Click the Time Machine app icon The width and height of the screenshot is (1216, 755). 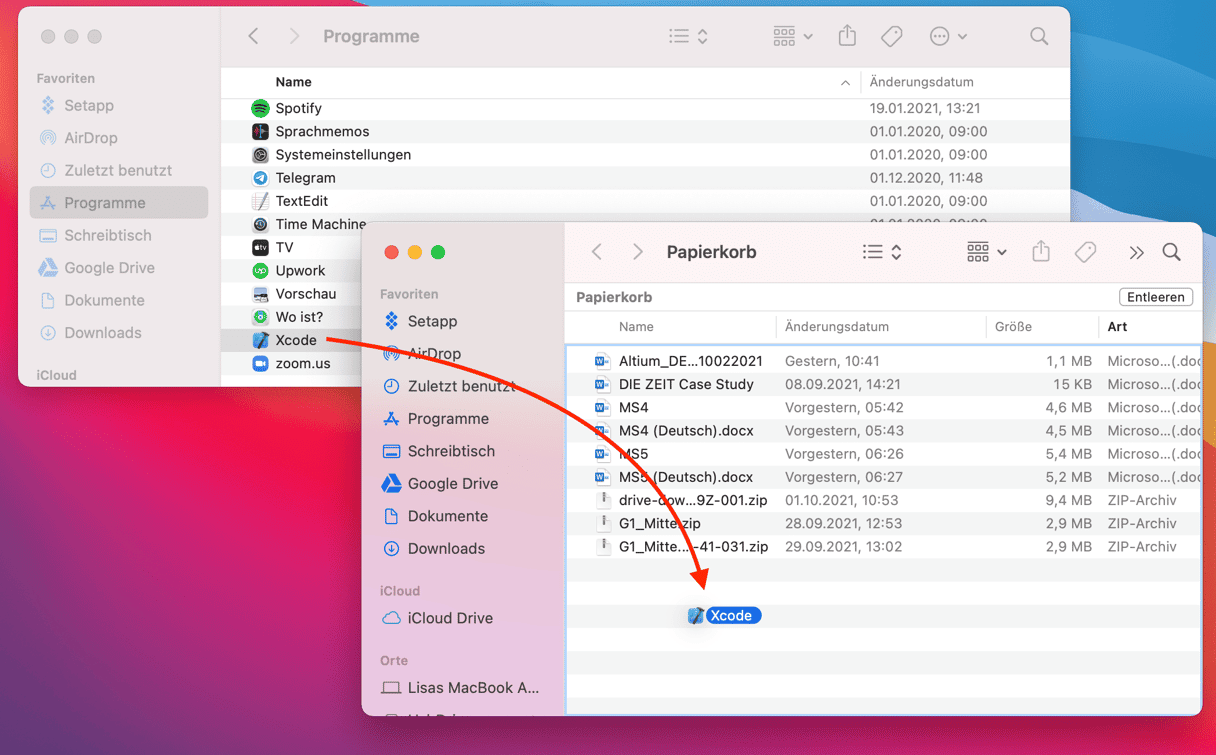pos(260,224)
